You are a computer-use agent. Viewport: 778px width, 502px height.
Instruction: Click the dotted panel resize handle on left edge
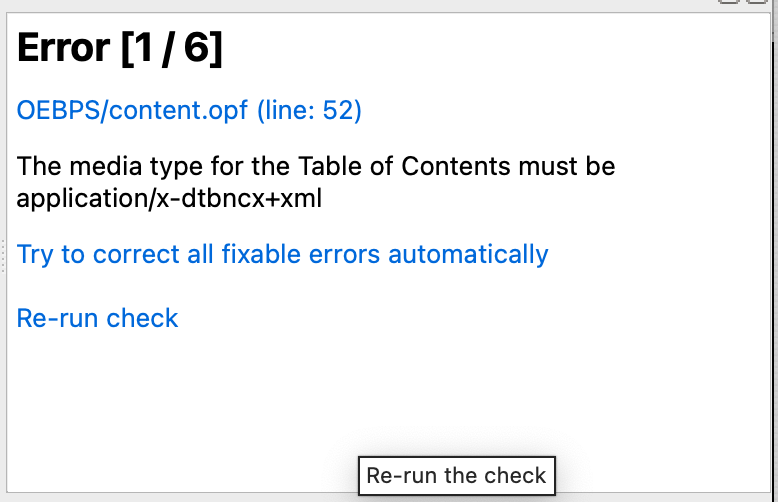click(x=4, y=255)
